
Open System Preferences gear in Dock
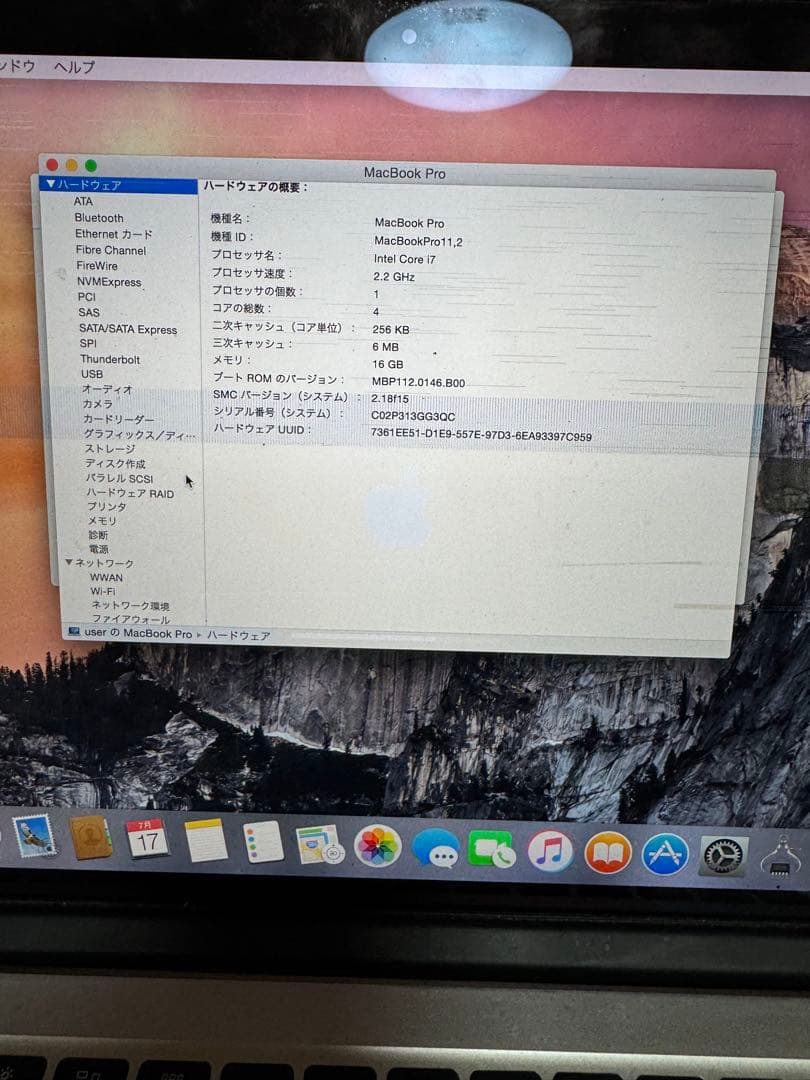(x=723, y=856)
